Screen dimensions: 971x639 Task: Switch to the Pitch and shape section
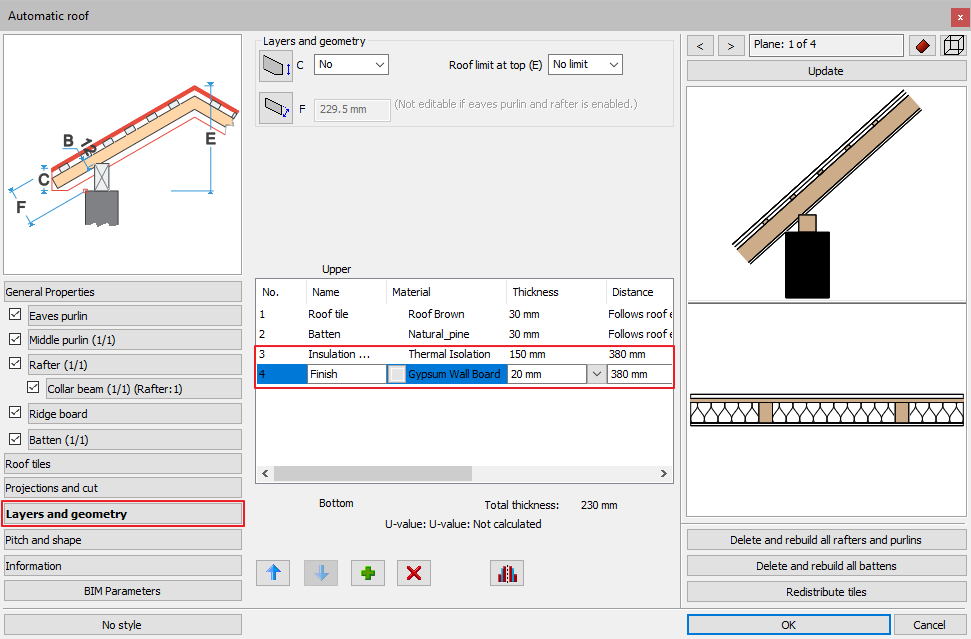pos(123,540)
